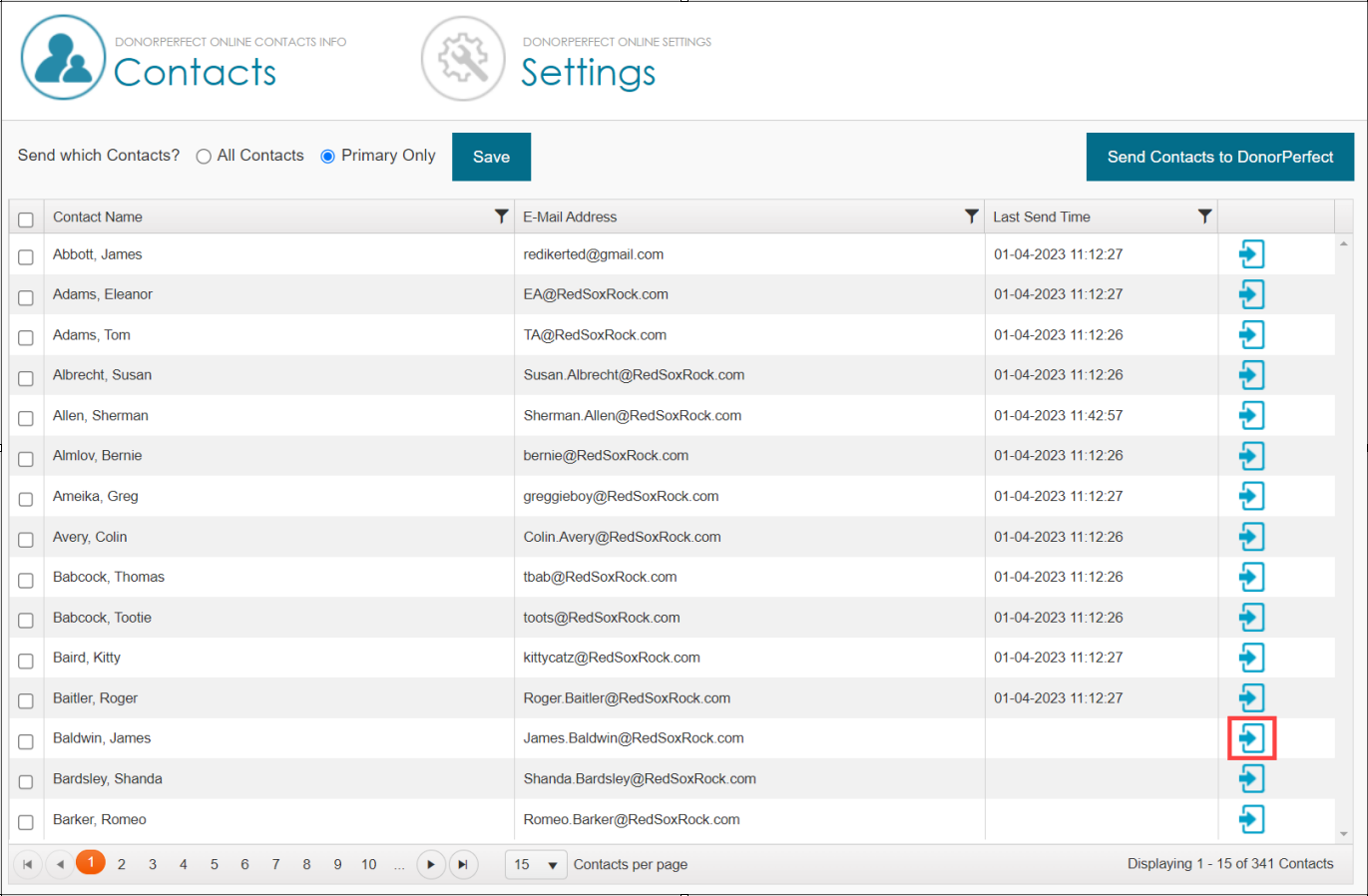Open E-Mail Address column filter

[x=971, y=217]
